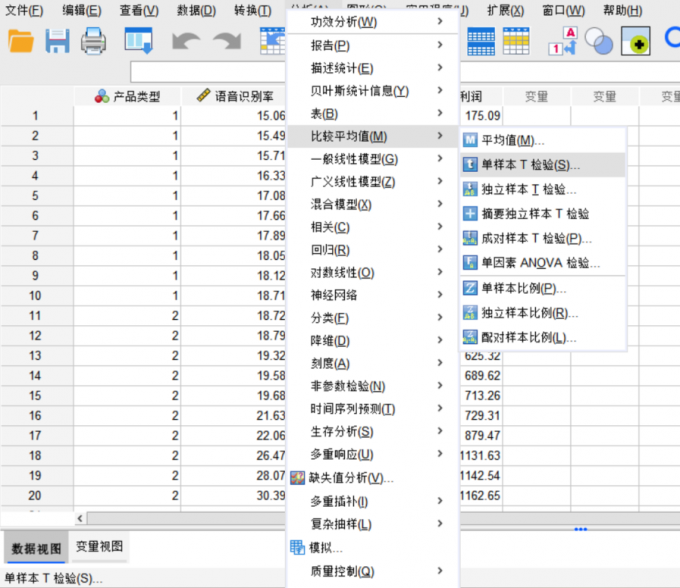Click the open data file folder icon
Screen dimensions: 680x588
[x=21, y=41]
